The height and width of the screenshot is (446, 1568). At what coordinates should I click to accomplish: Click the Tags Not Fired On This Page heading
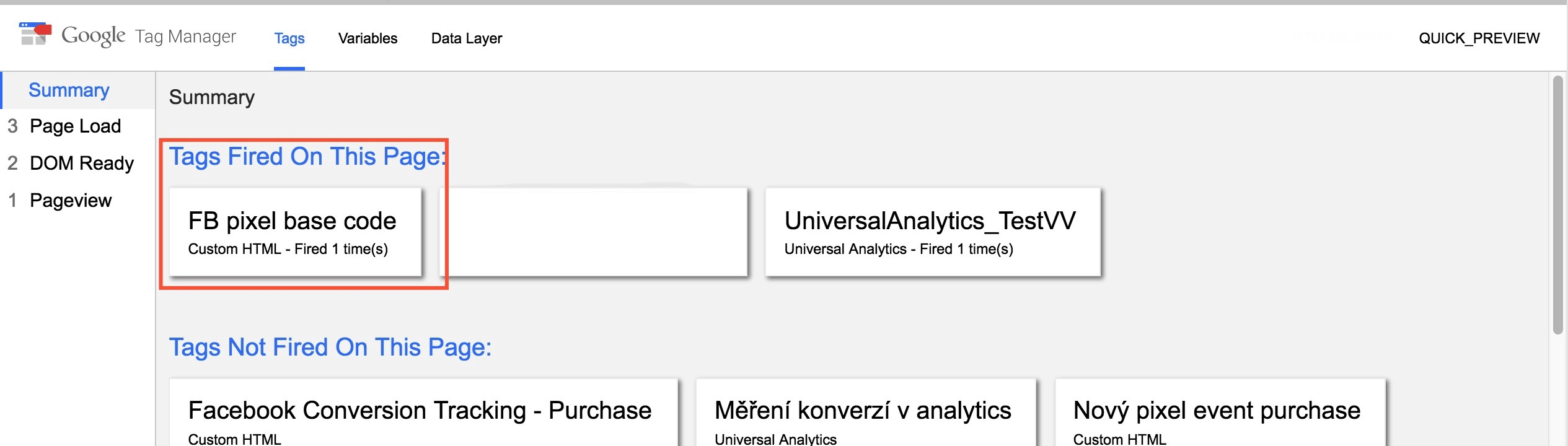click(330, 348)
